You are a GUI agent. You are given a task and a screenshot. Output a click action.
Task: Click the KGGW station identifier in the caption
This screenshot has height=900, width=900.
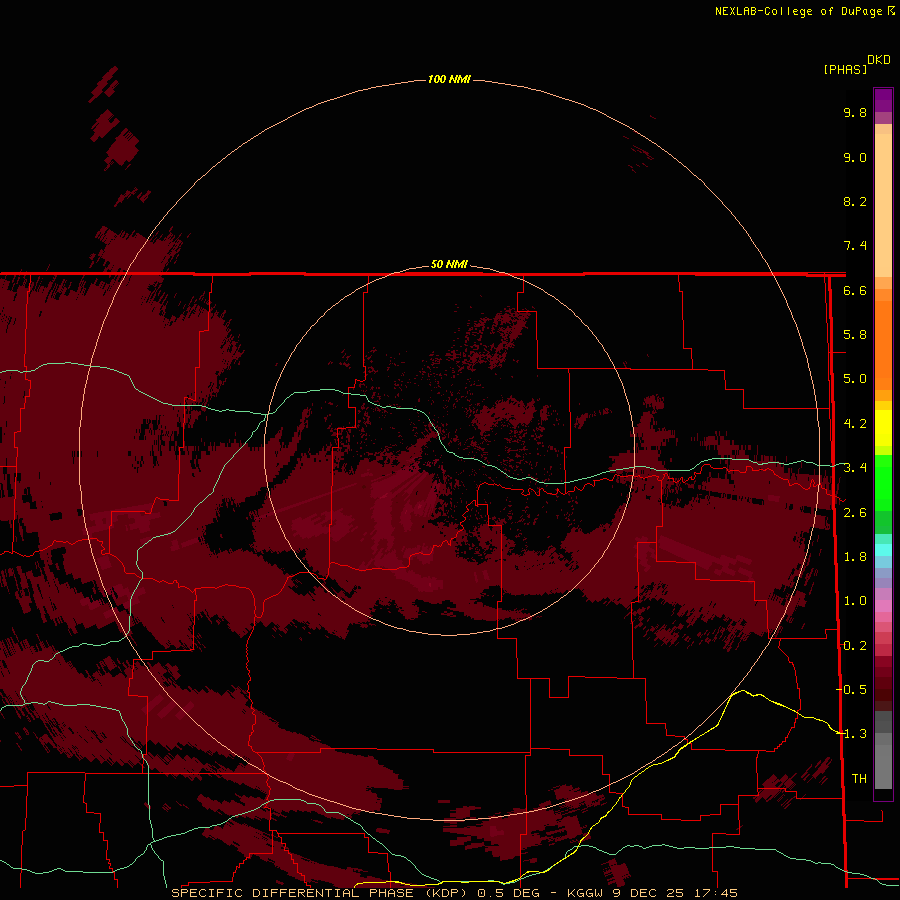pos(585,893)
